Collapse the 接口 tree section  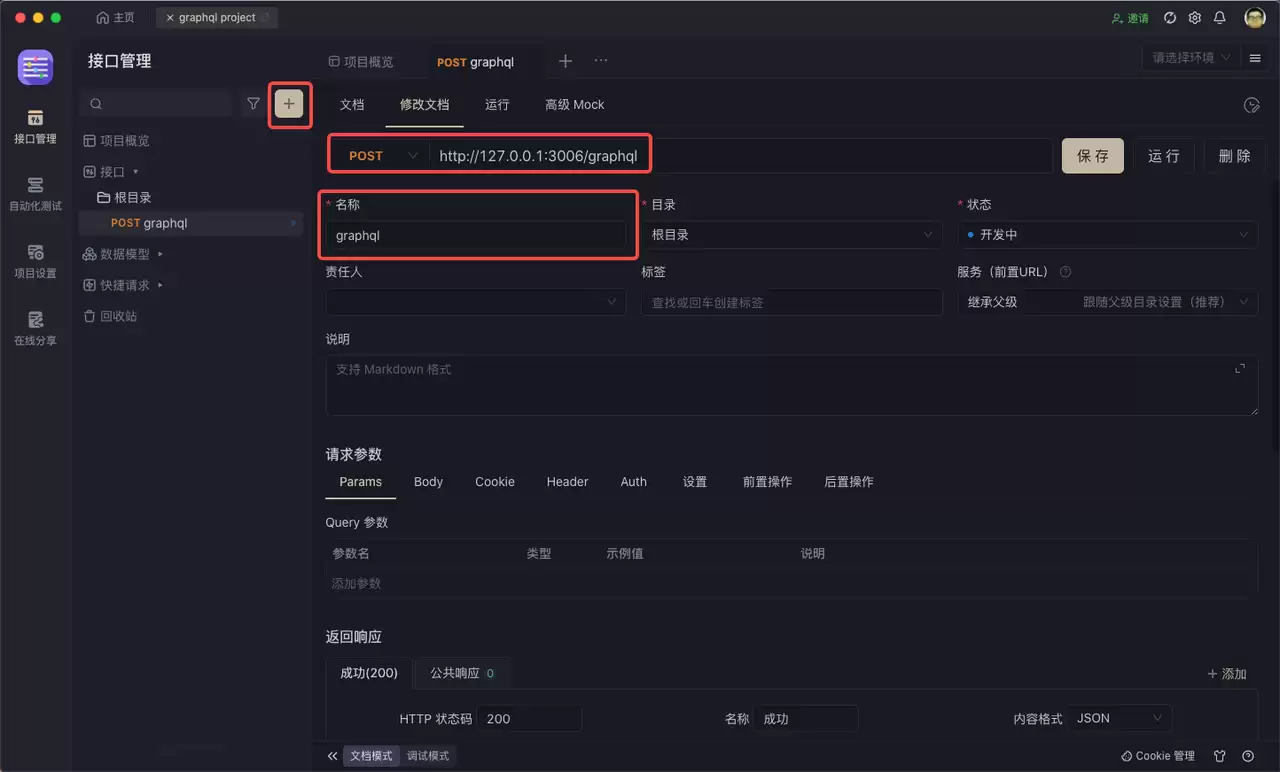coord(136,172)
